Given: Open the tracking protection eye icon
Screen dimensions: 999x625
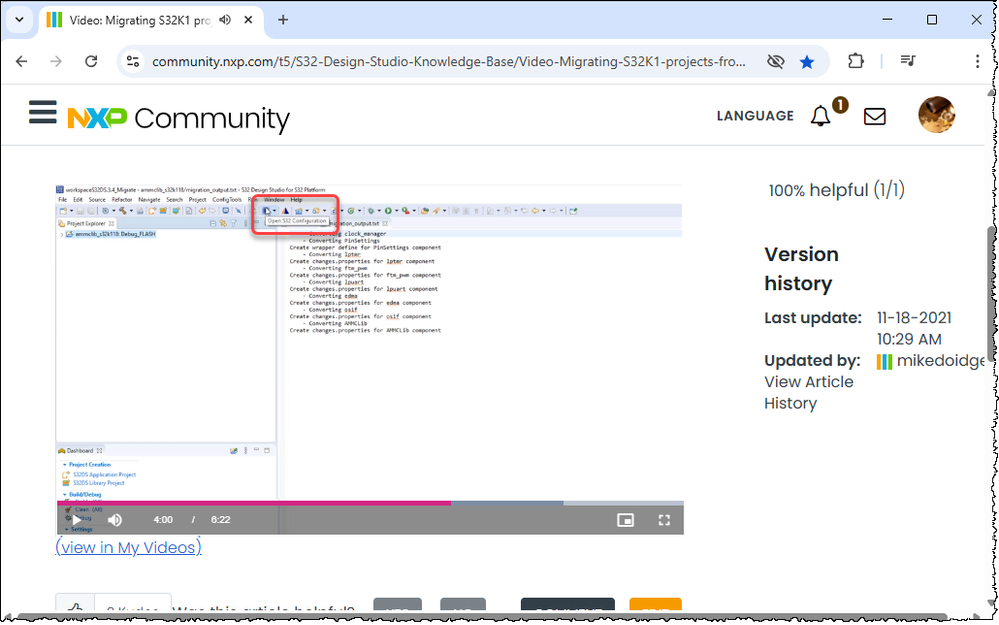Looking at the screenshot, I should [x=775, y=62].
